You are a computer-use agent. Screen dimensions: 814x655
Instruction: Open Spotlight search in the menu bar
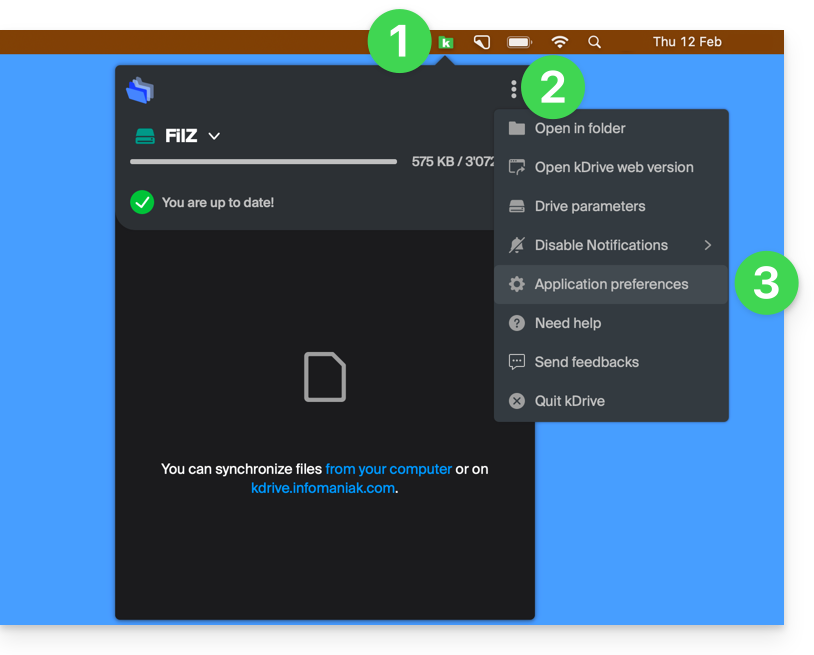tap(595, 42)
